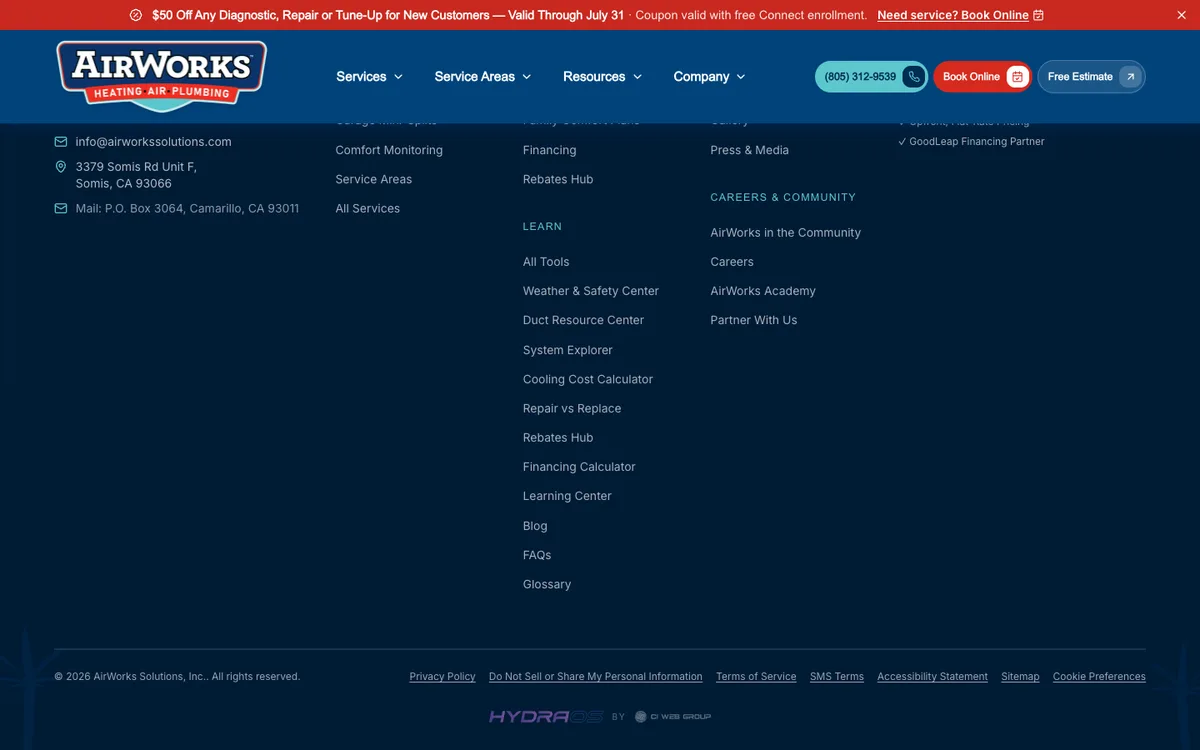This screenshot has height=750, width=1200.
Task: Open AirWorks in the Community link
Action: [x=786, y=233]
